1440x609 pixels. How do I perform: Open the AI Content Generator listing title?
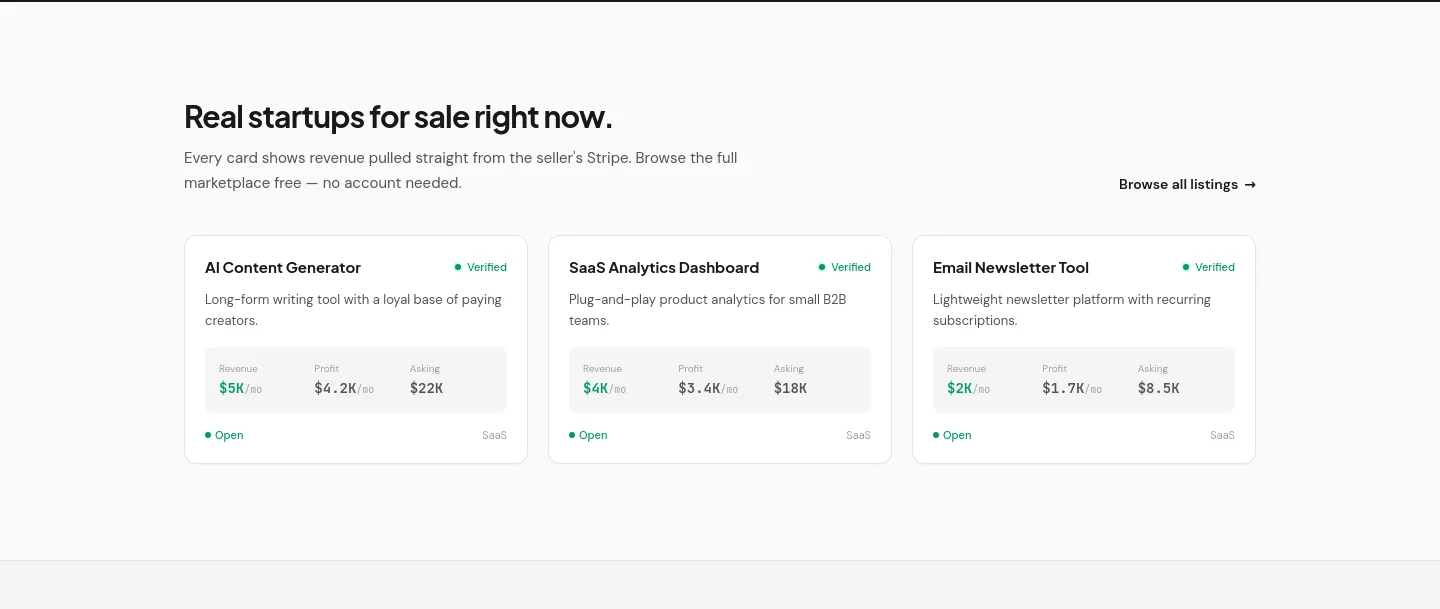[x=283, y=268]
